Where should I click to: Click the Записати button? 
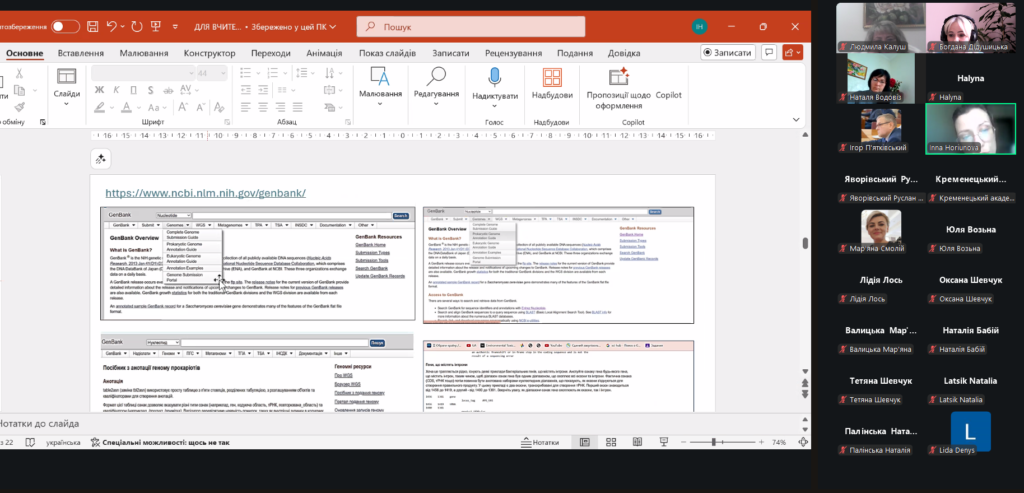click(727, 53)
